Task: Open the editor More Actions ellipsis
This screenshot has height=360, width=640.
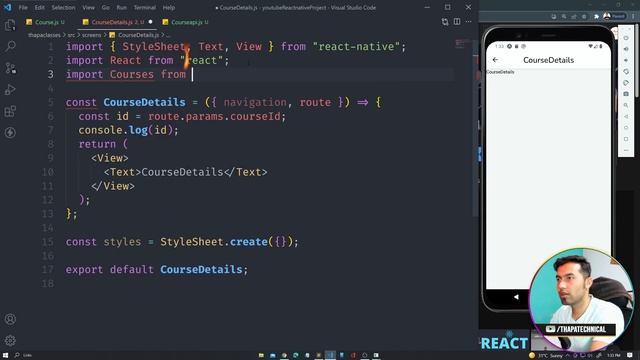Action: 469,22
